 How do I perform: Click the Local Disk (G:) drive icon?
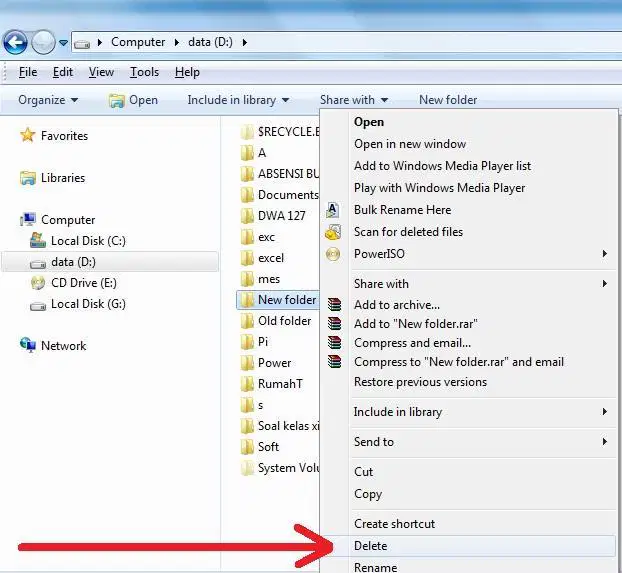(38, 306)
